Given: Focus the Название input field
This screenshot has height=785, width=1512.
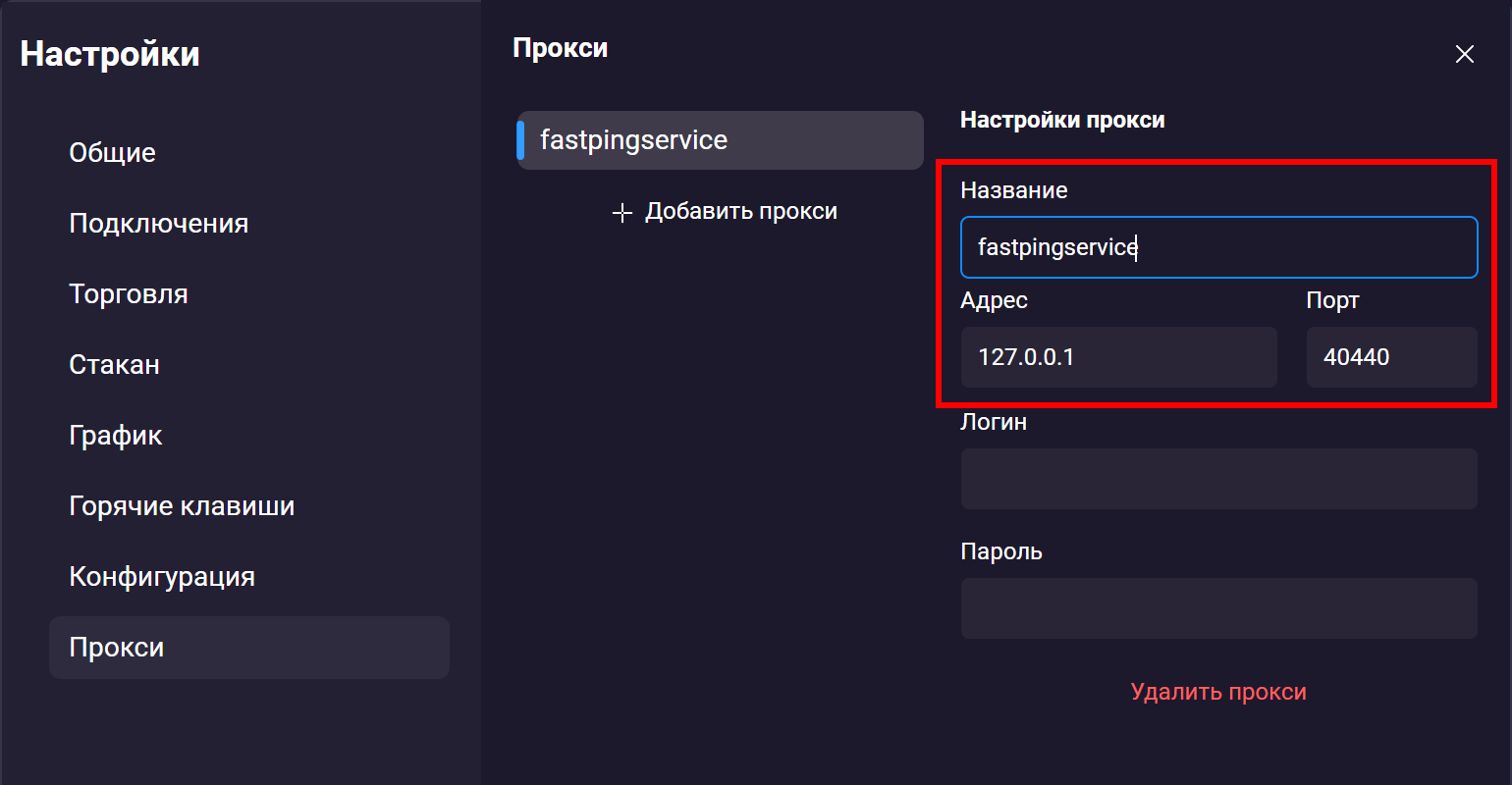Looking at the screenshot, I should 1218,247.
